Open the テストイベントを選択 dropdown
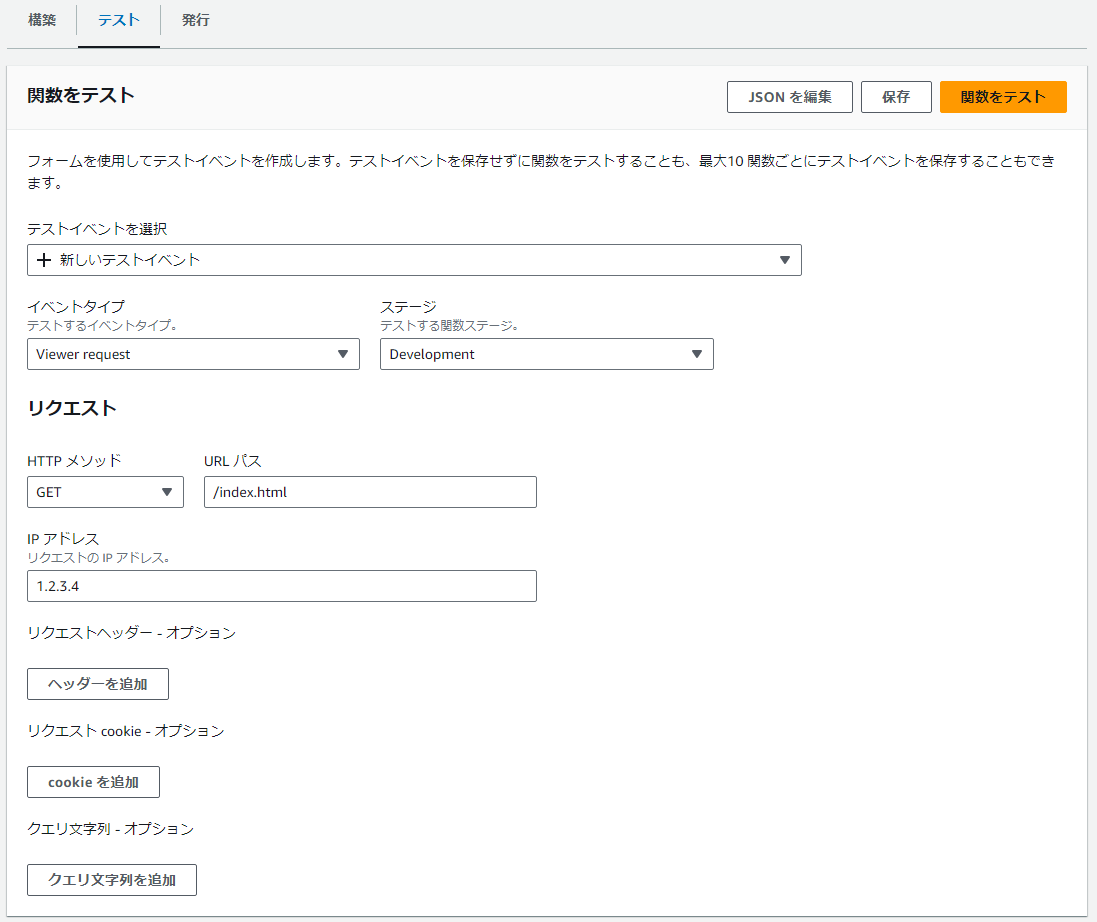 [x=414, y=260]
